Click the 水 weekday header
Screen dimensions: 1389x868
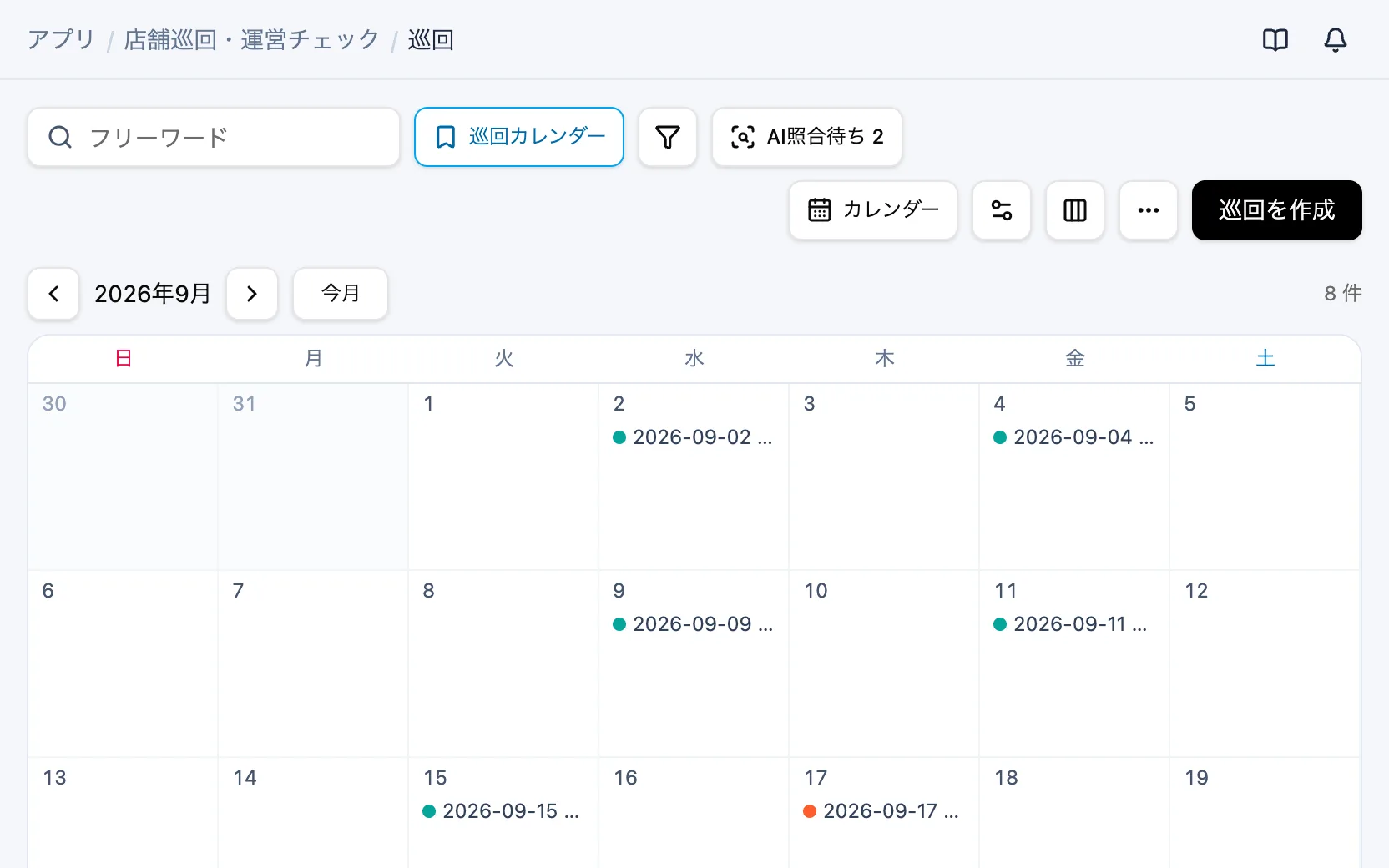click(694, 359)
